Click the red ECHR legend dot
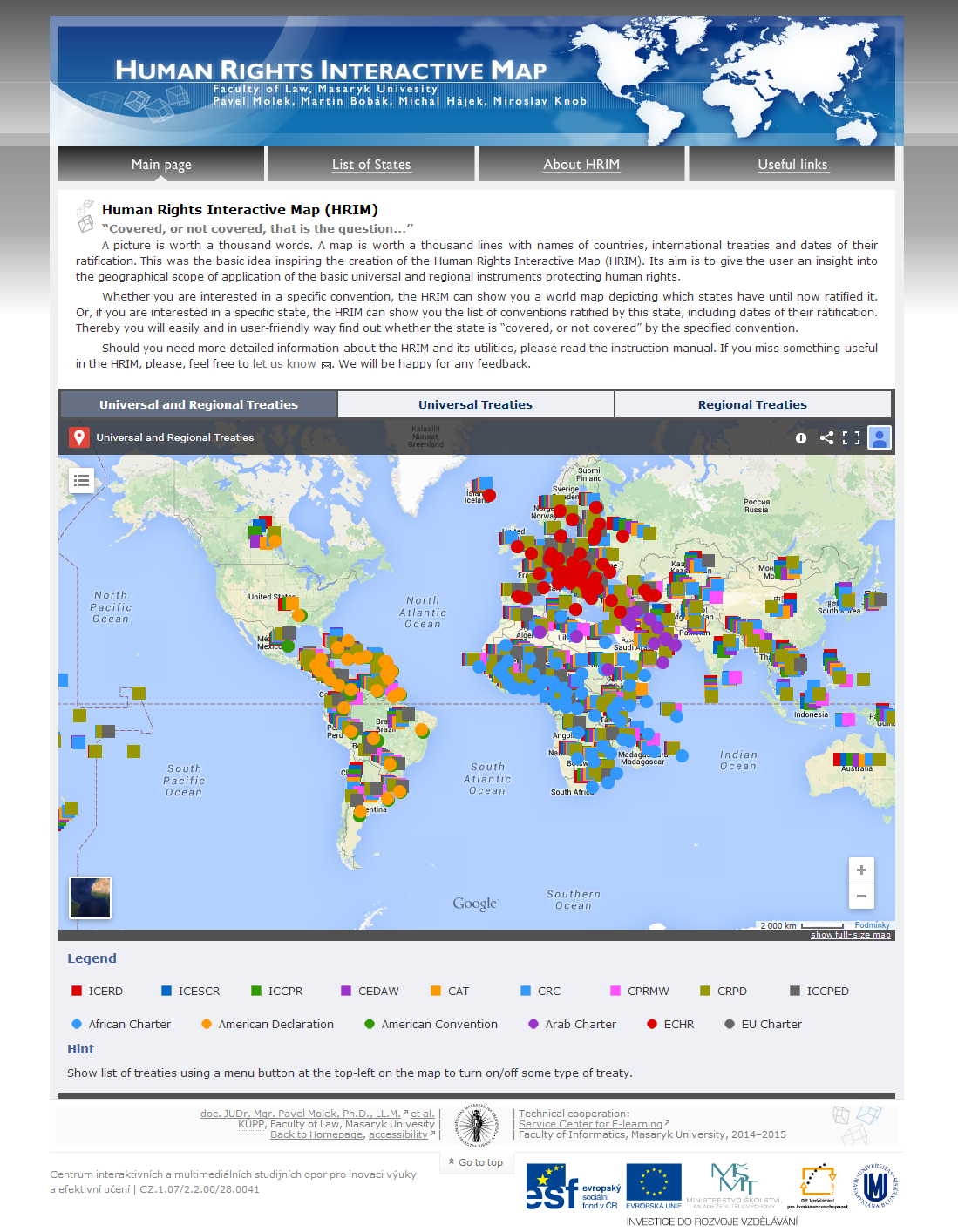The height and width of the screenshot is (1232, 958). tap(652, 1024)
